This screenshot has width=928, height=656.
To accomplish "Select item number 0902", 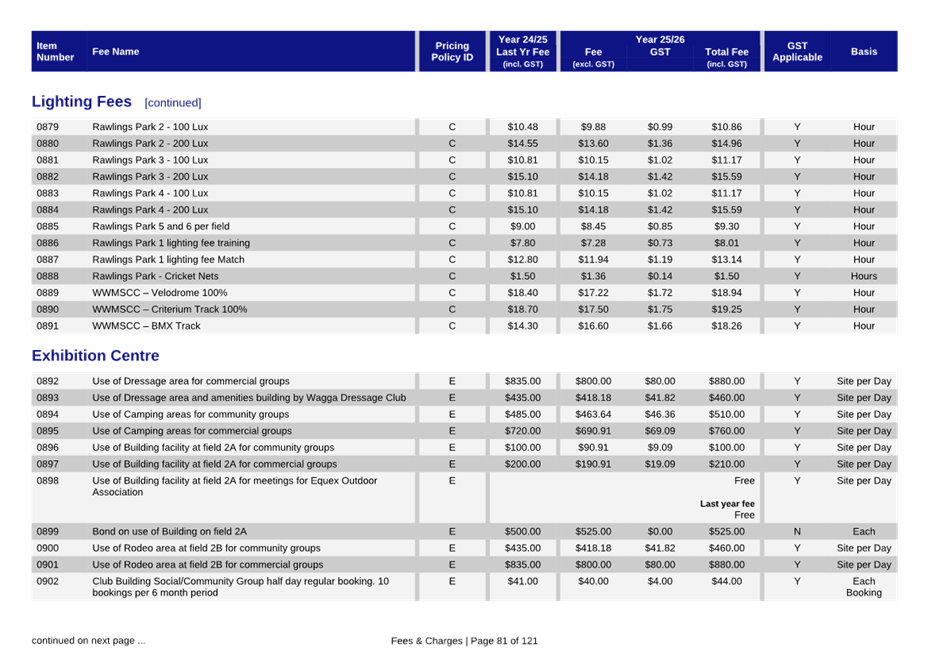I will [x=47, y=581].
